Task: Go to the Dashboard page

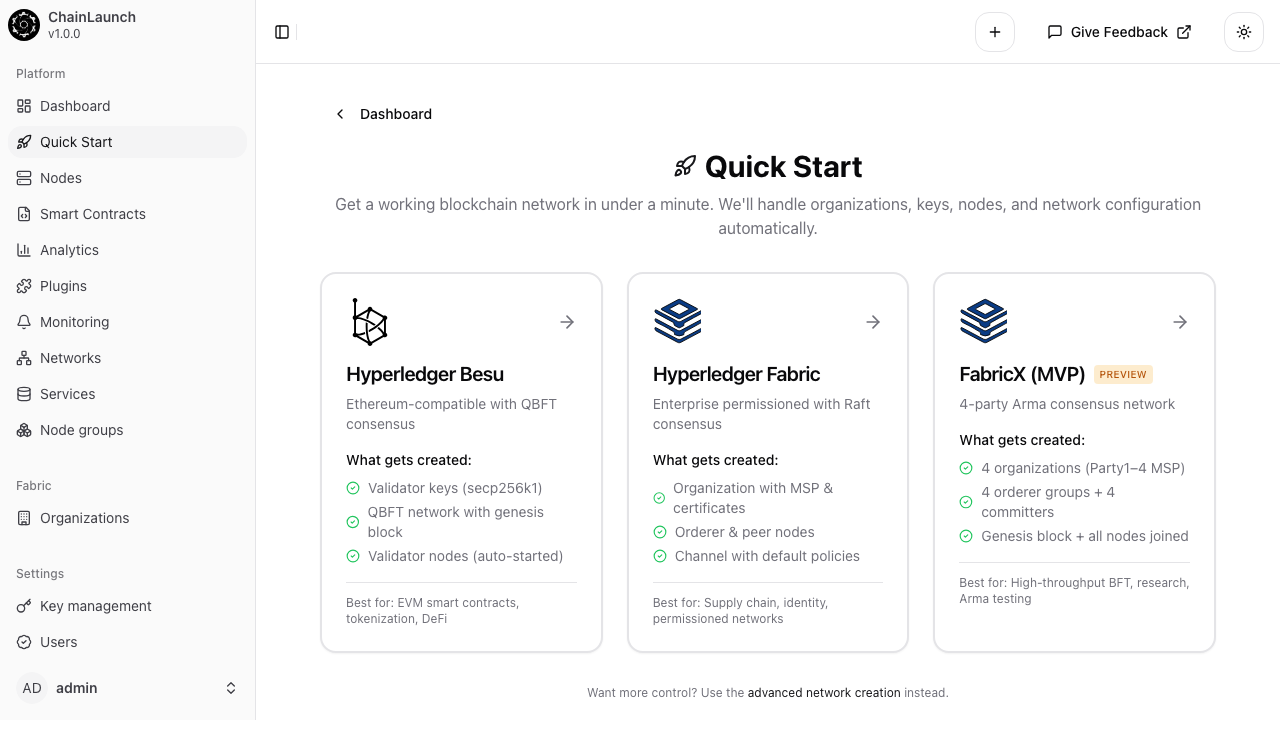Action: (x=75, y=105)
